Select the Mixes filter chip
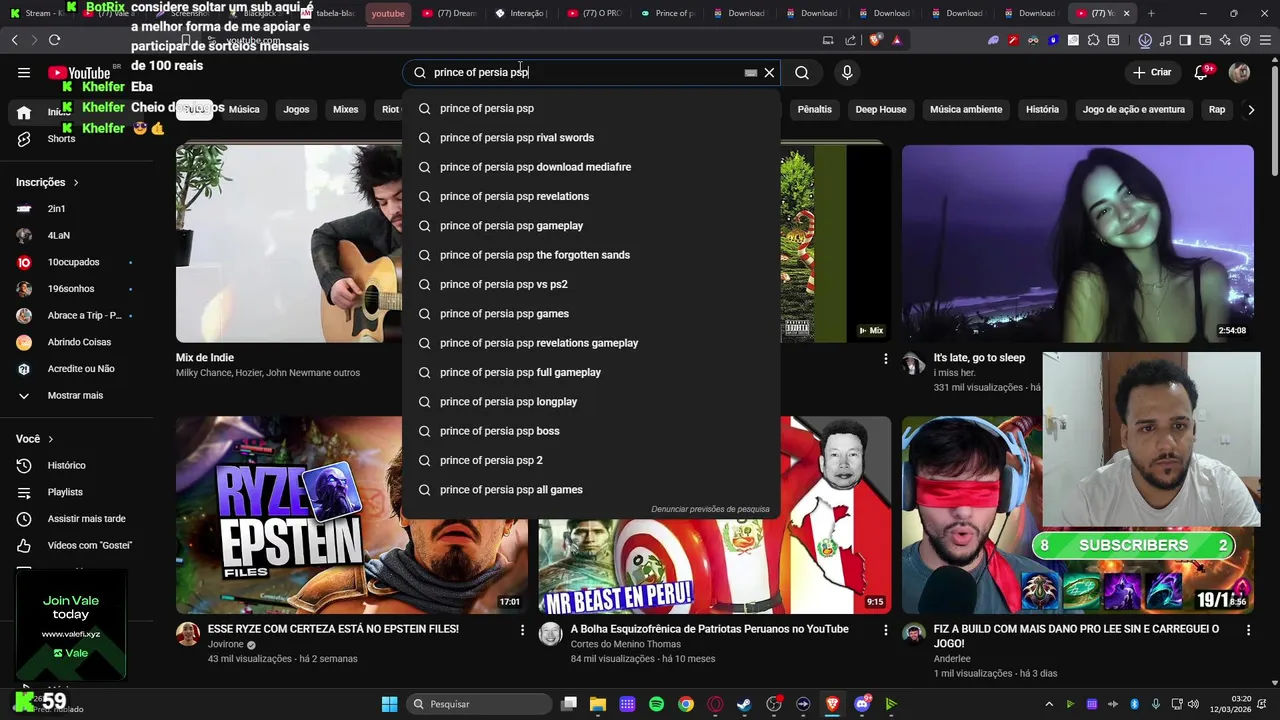Viewport: 1280px width, 720px height. point(345,109)
